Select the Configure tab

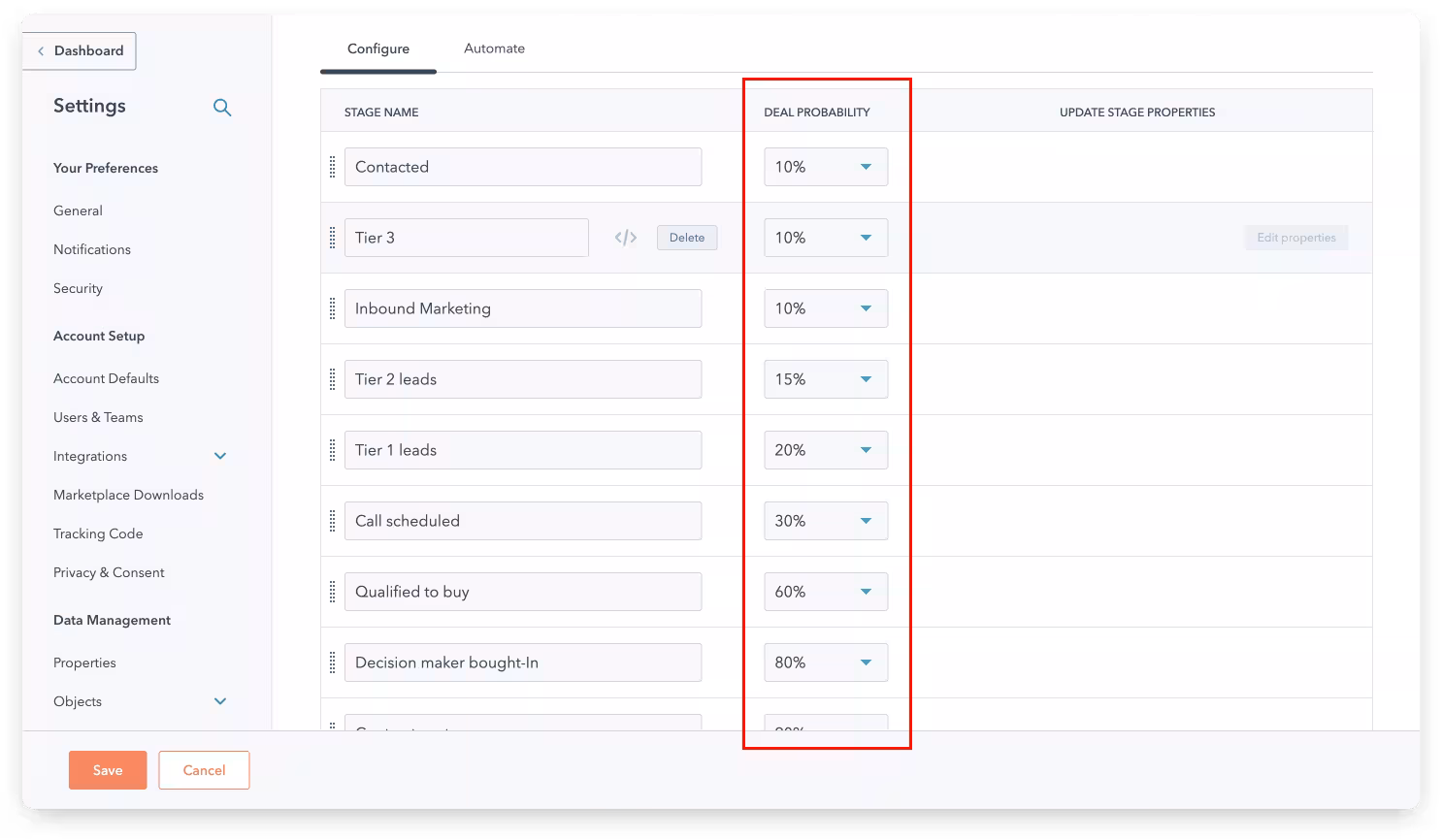coord(378,49)
